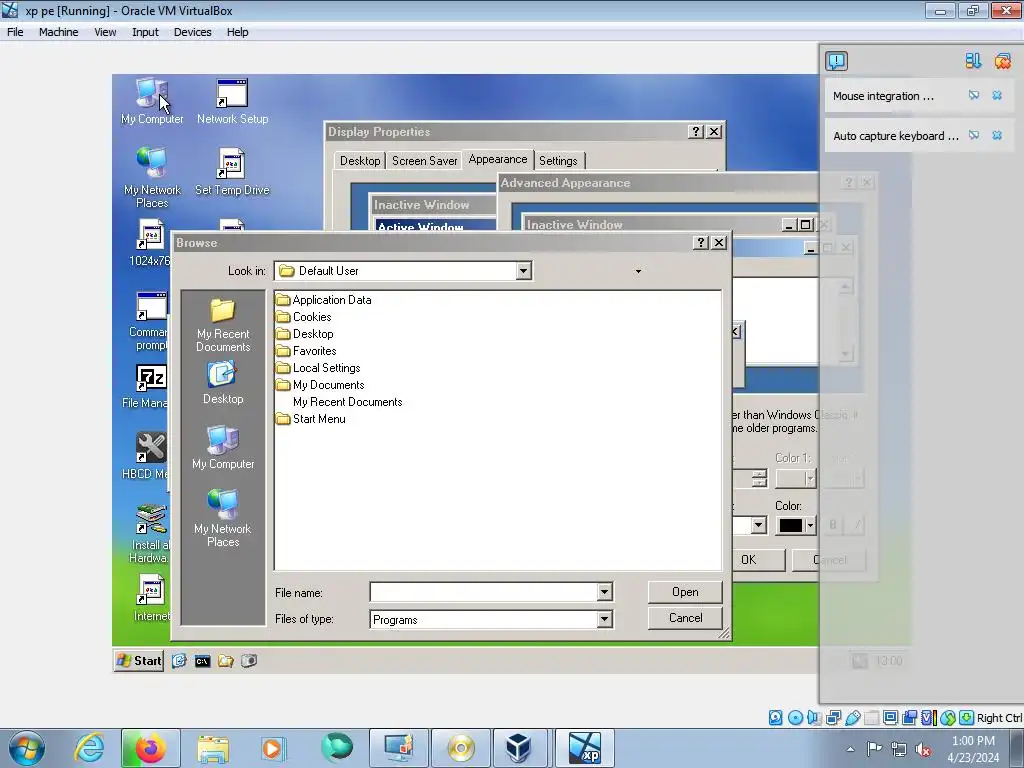The image size is (1024, 768).
Task: Open the Color dropdown in Advanced Appearance
Action: pyautogui.click(x=810, y=526)
